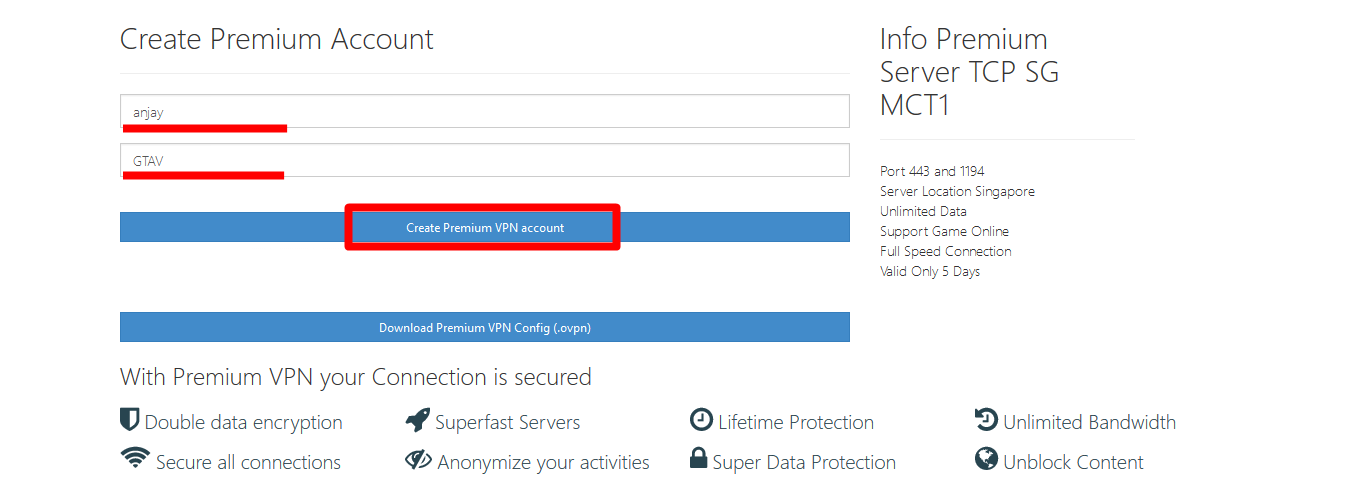Click the padlock icon beside Super Data Protection
Image resolution: width=1359 pixels, height=482 pixels.
coord(699,459)
